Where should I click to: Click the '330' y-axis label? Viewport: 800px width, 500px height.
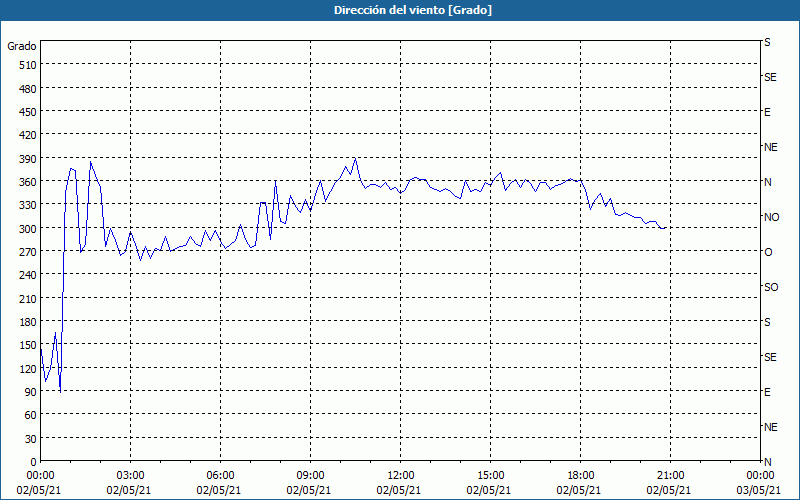click(28, 206)
